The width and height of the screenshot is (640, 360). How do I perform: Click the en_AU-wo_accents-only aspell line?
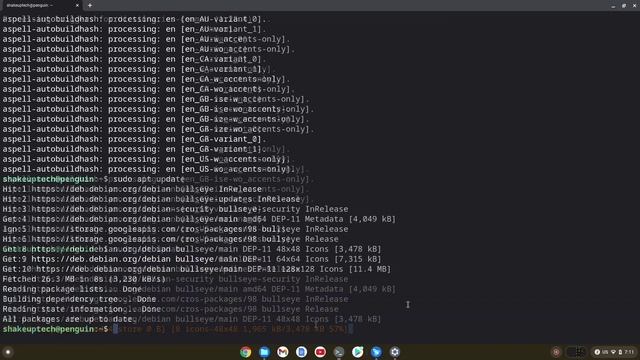click(149, 49)
